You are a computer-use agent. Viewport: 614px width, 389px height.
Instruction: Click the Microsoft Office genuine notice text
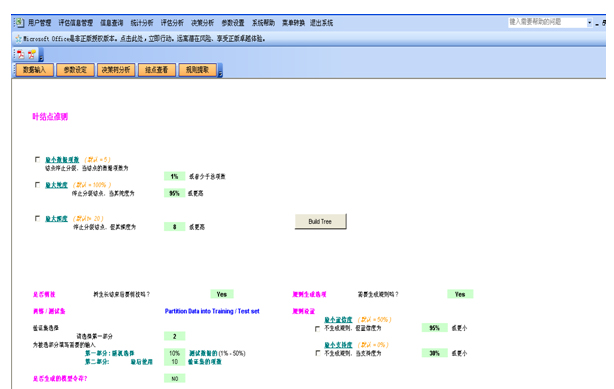pyautogui.click(x=144, y=38)
